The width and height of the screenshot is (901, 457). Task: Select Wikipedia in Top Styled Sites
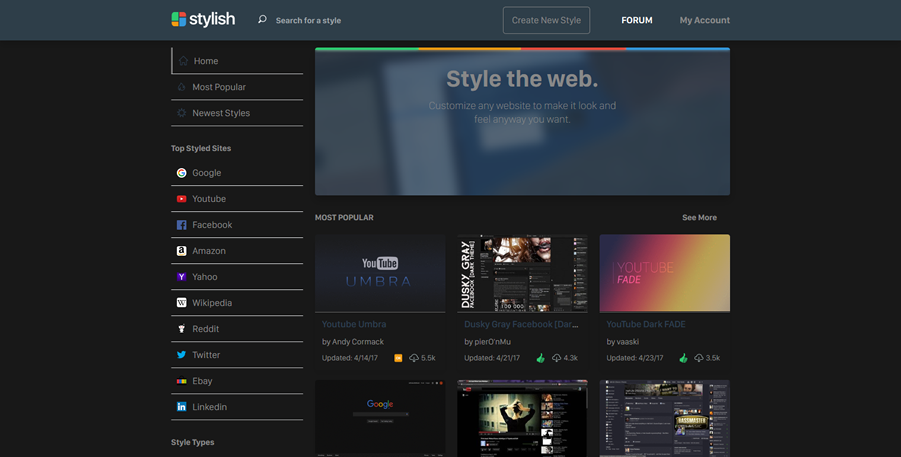[x=237, y=302]
